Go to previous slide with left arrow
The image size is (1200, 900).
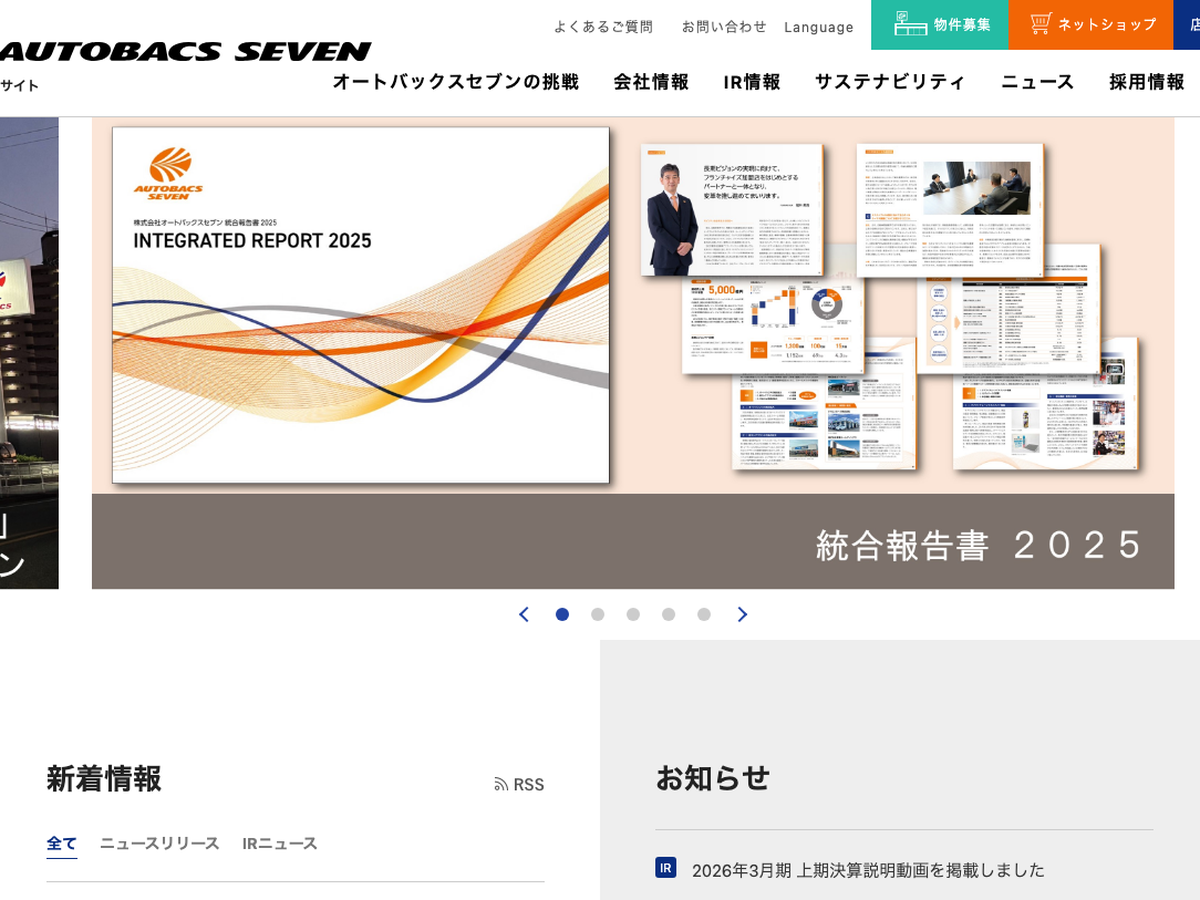(x=524, y=614)
